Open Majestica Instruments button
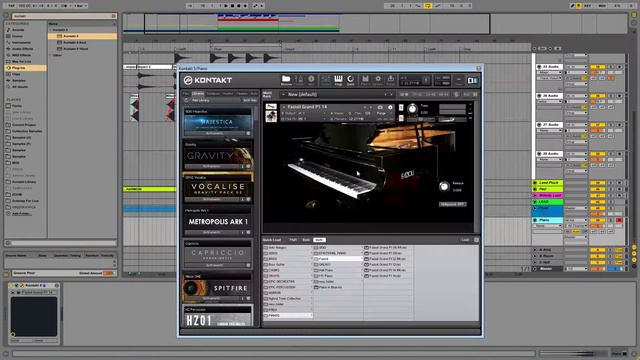 click(214, 133)
